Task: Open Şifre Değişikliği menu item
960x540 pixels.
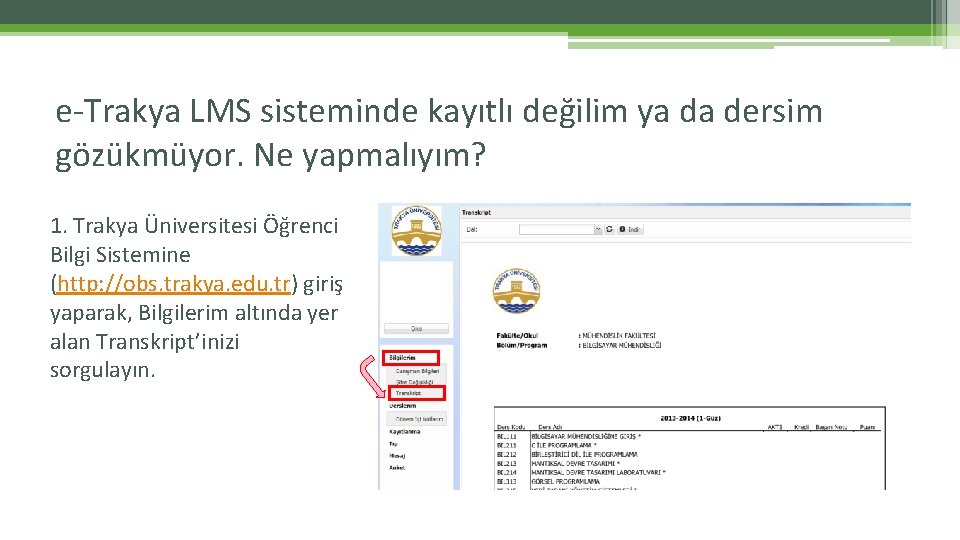Action: (414, 382)
